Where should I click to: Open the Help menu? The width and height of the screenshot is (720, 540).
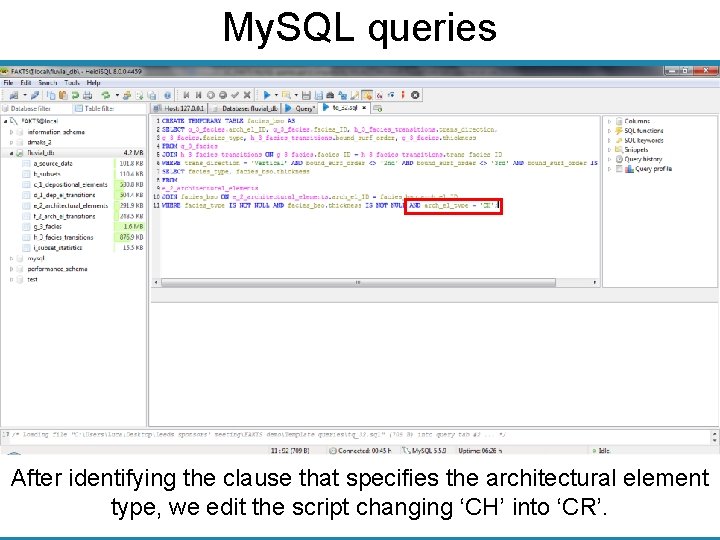[93, 83]
